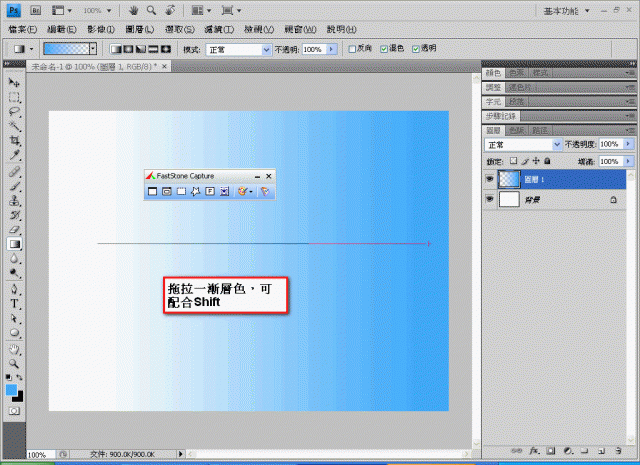Open Adobe Bridge from top bar
Screen dimensions: 640x465
coord(36,11)
